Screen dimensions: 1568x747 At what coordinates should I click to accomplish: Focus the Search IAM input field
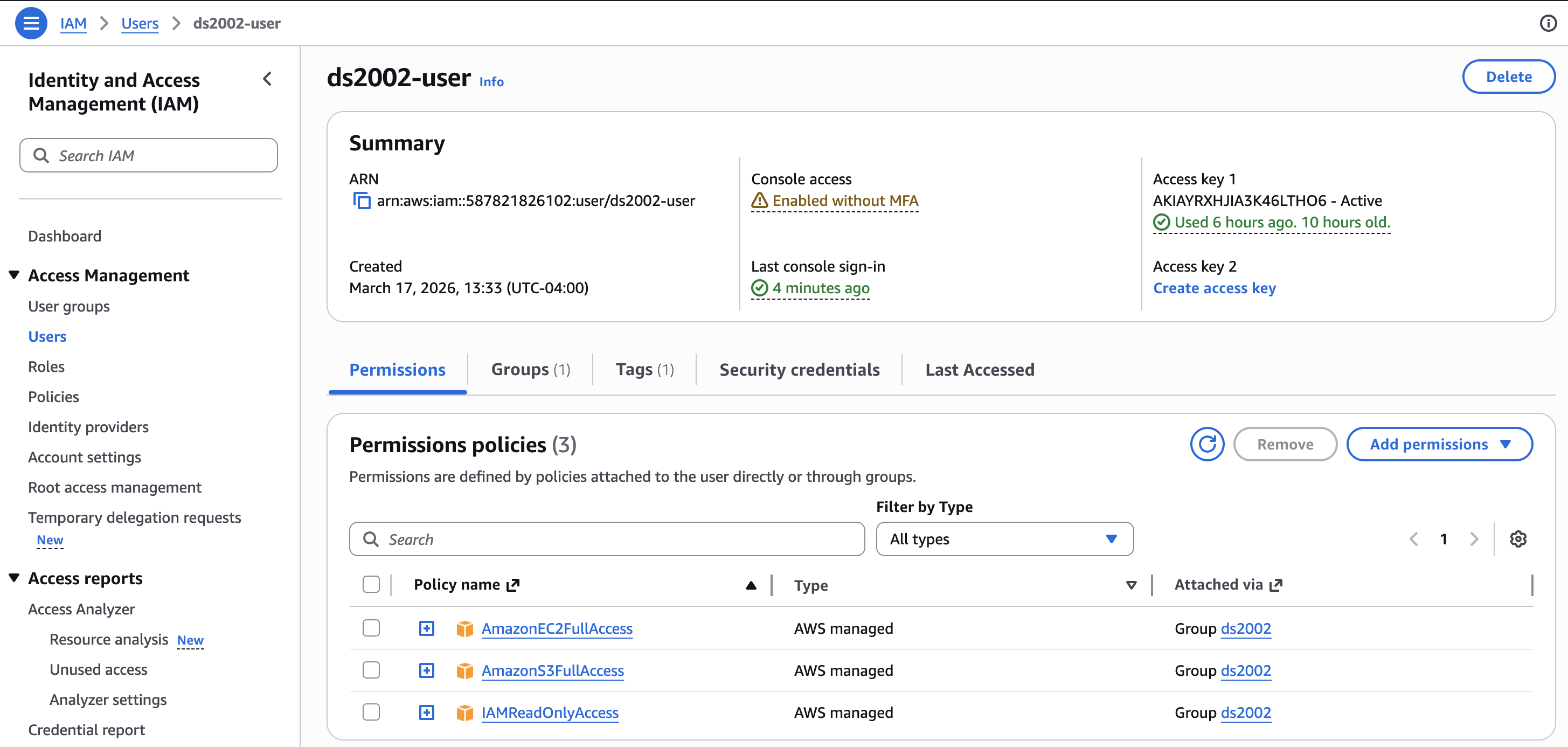coord(149,155)
